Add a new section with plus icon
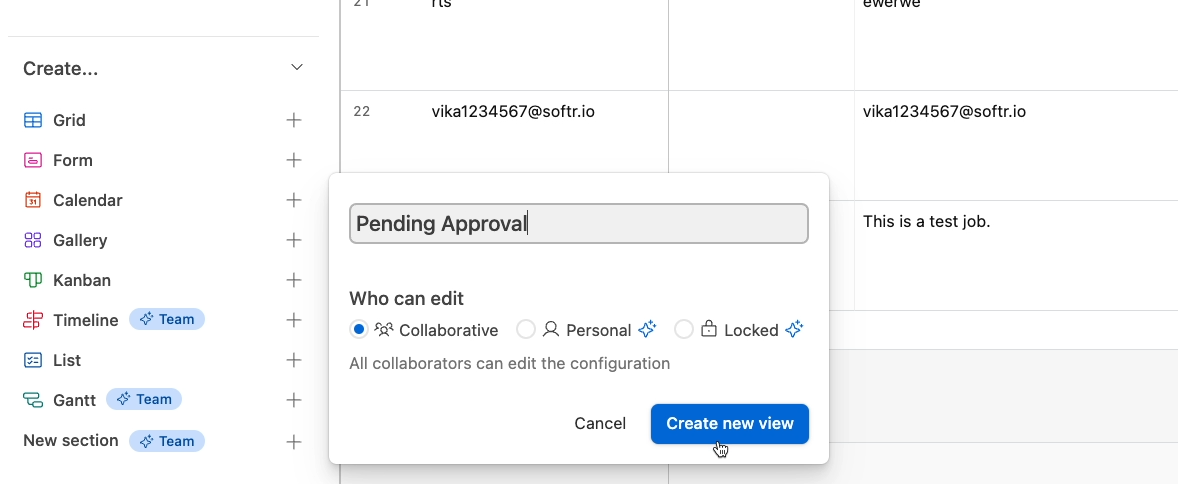Viewport: 1178px width, 484px height. click(x=294, y=442)
